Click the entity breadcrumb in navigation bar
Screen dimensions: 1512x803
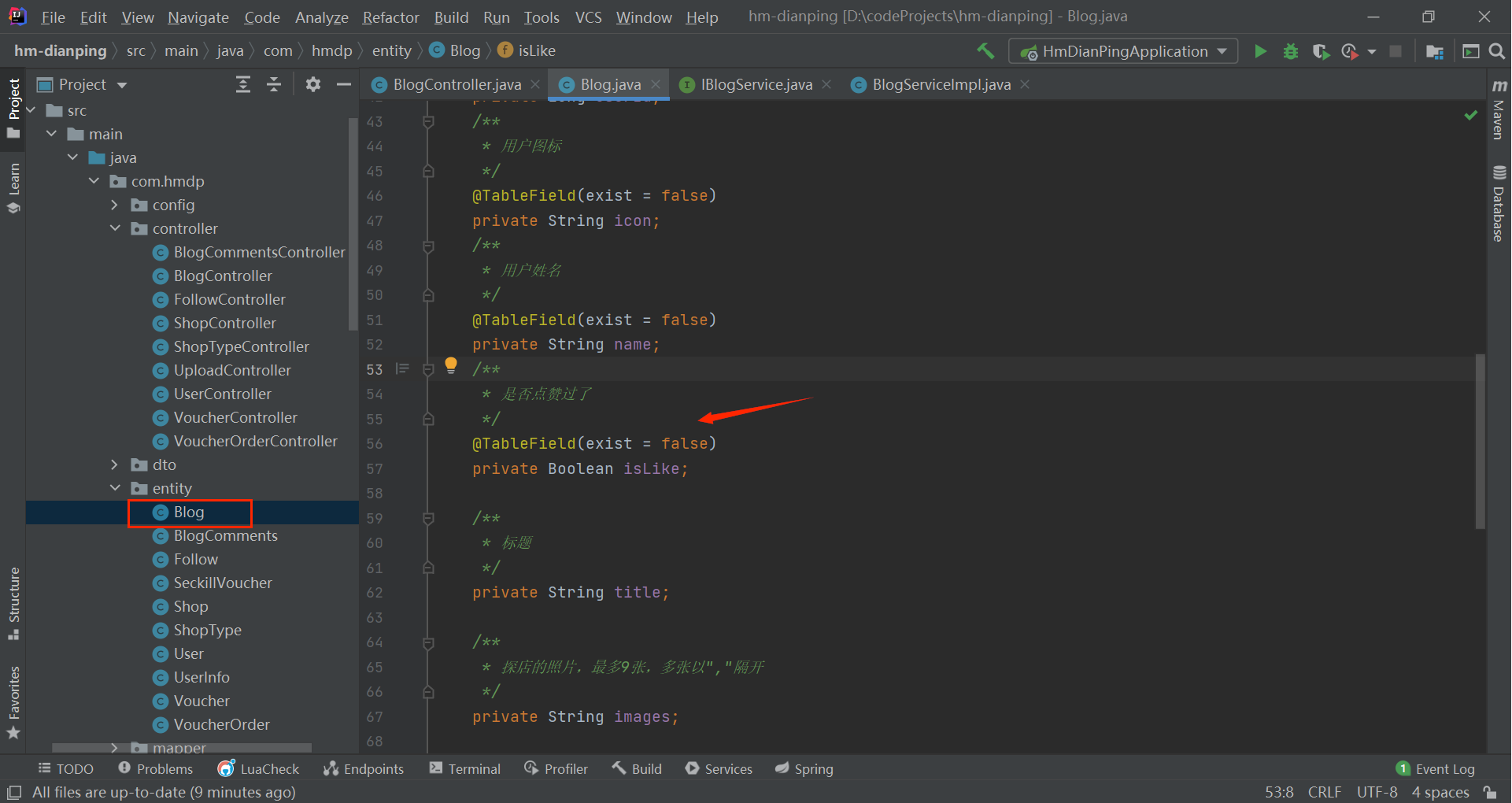[x=392, y=50]
